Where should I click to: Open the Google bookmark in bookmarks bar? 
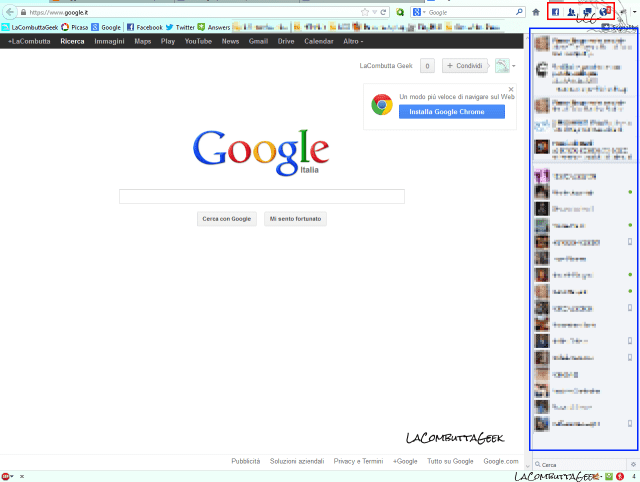[106, 27]
